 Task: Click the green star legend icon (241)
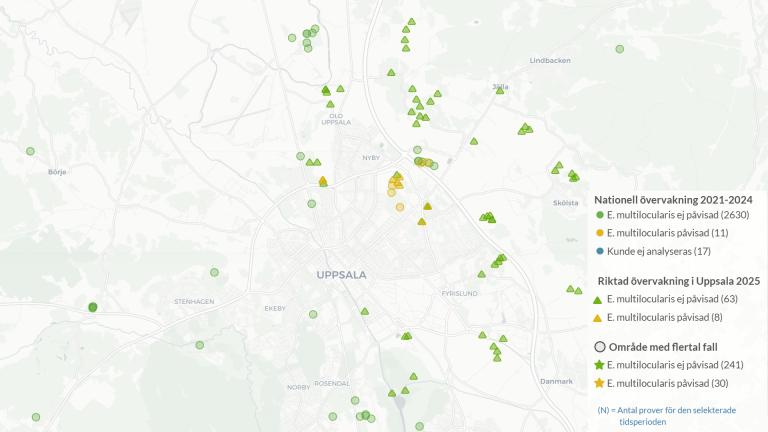click(x=599, y=365)
